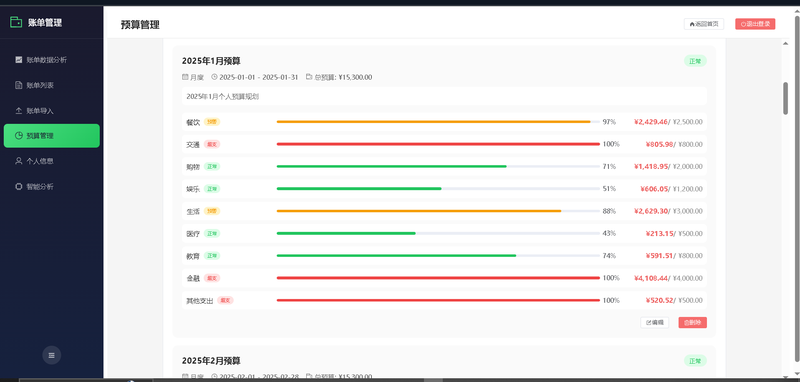Collapse sidebar with the hamburger button
800x382 pixels.
(52, 355)
